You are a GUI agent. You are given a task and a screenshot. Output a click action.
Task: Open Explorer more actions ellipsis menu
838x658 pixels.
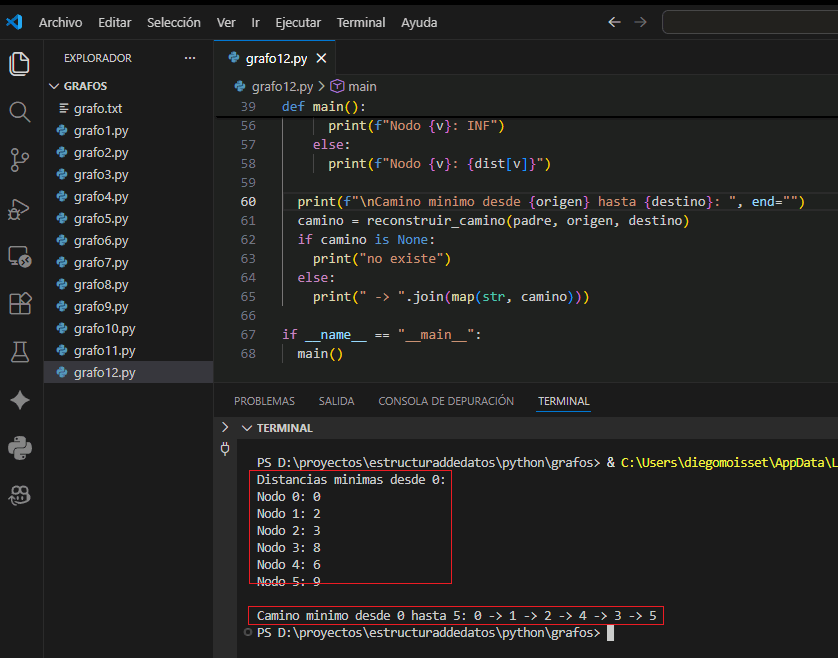[x=190, y=58]
